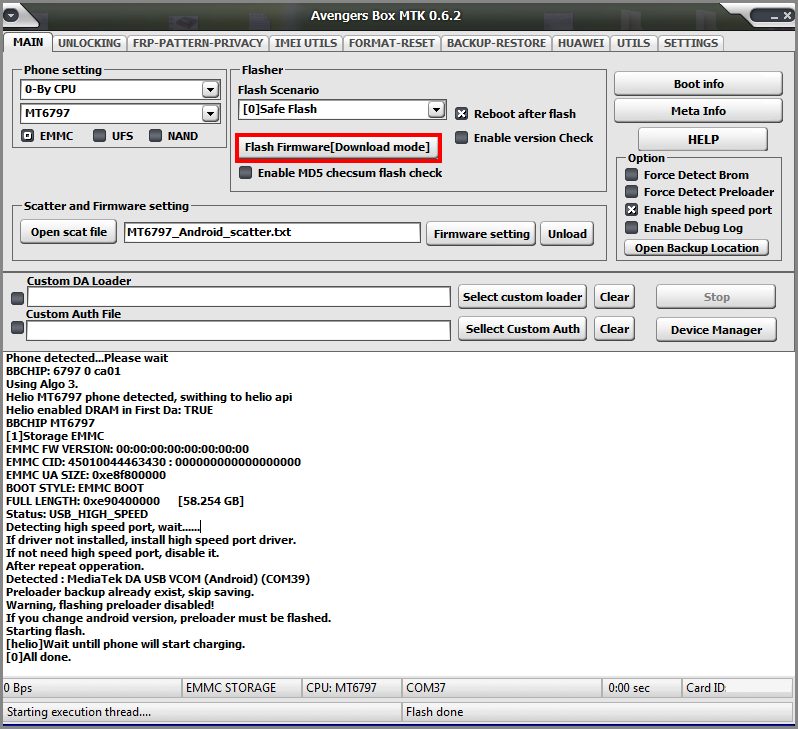Click log line 'Starting flash.'
This screenshot has width=798, height=729.
click(46, 631)
